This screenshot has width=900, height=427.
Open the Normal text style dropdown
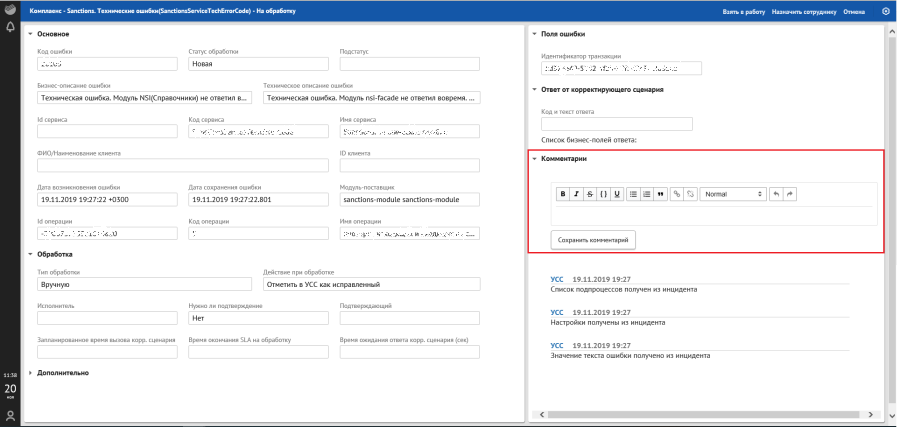pyautogui.click(x=733, y=194)
